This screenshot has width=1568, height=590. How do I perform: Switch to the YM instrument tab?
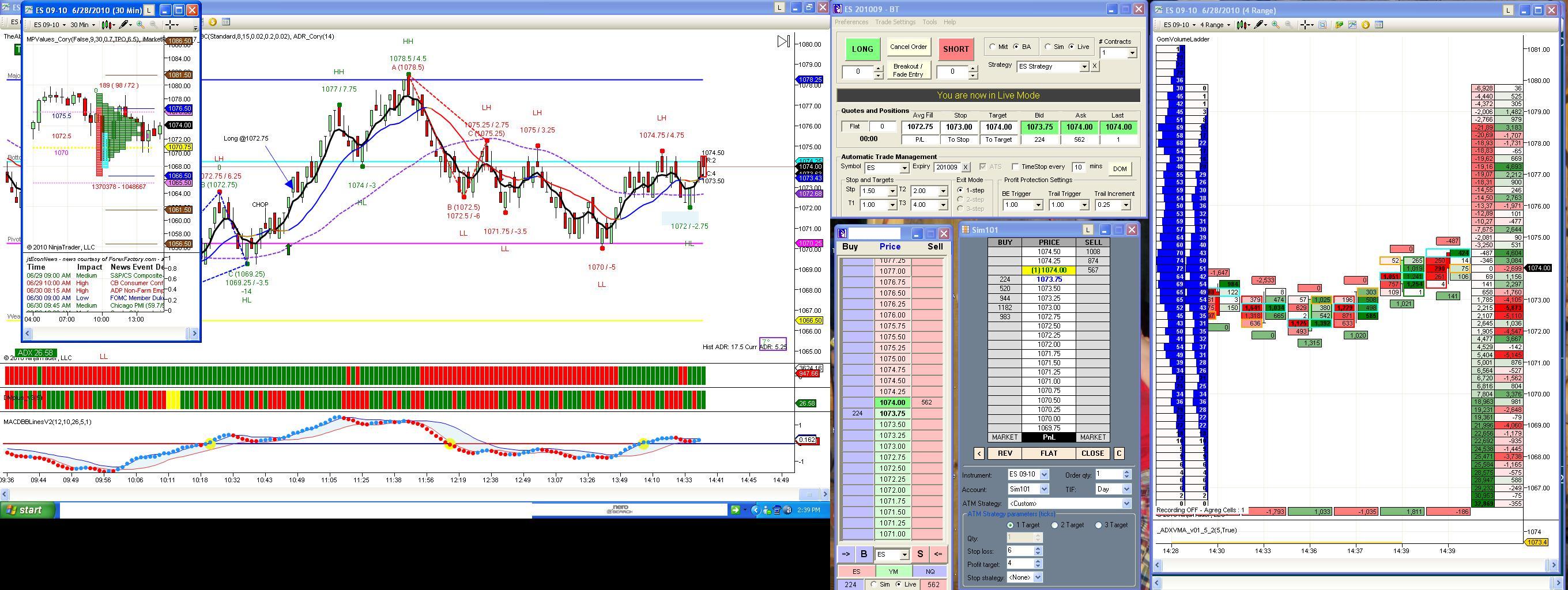893,572
